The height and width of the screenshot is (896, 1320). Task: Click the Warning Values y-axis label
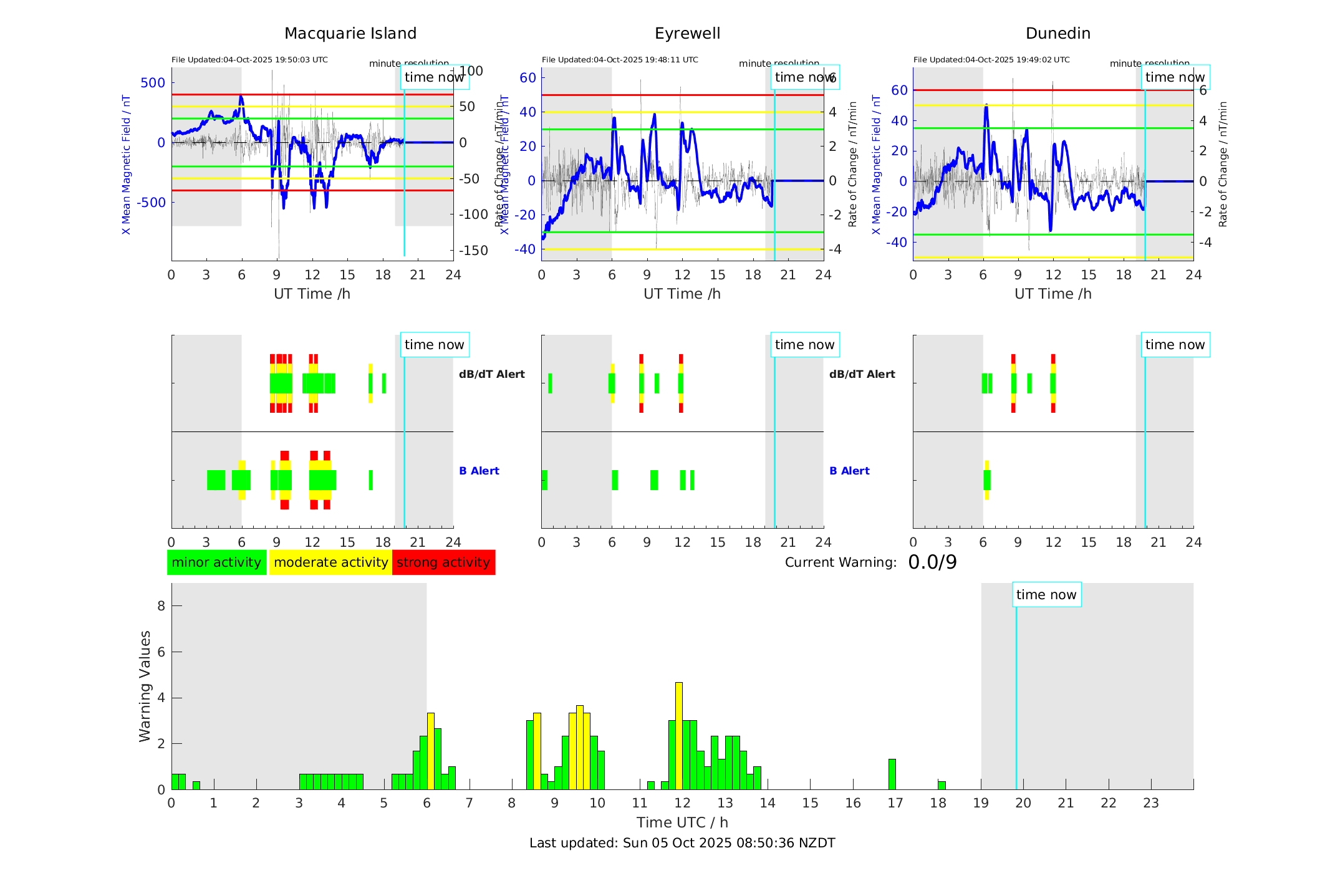(145, 686)
